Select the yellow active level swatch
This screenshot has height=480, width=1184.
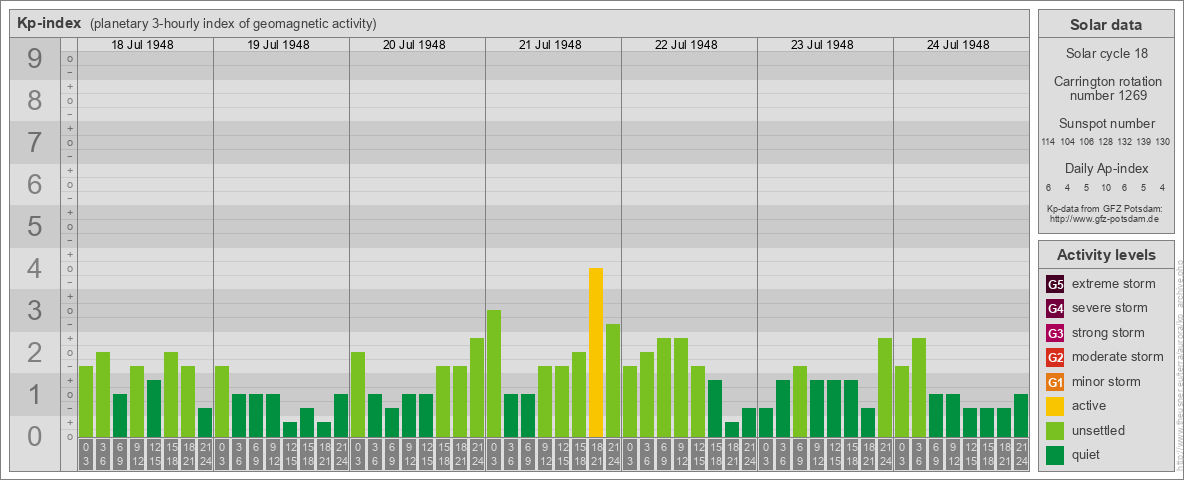pos(1055,406)
